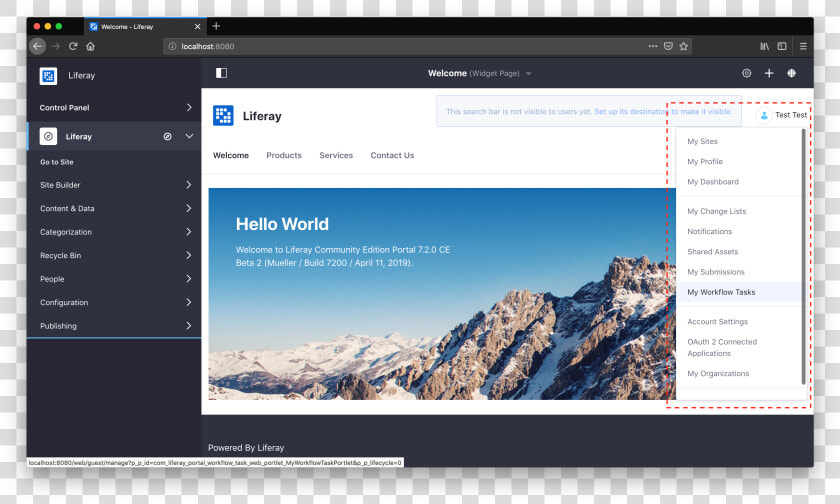This screenshot has width=840, height=504.
Task: Open a new browser tab with plus
Action: click(x=216, y=26)
